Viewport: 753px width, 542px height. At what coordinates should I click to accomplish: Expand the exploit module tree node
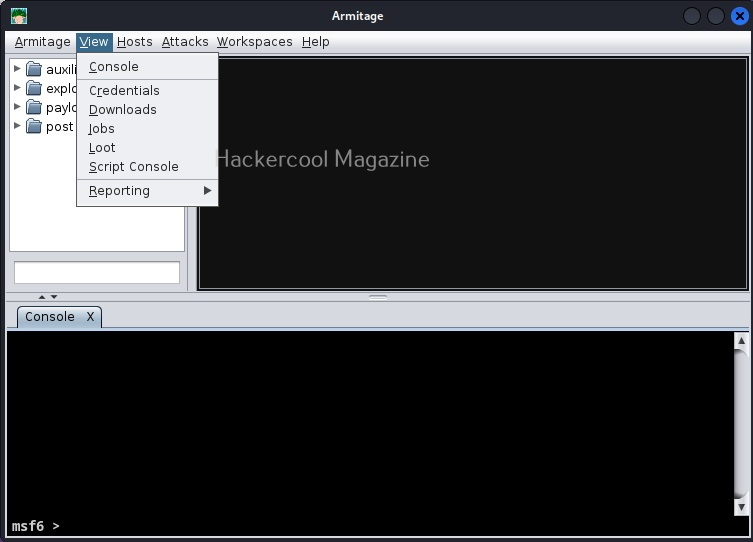(17, 88)
